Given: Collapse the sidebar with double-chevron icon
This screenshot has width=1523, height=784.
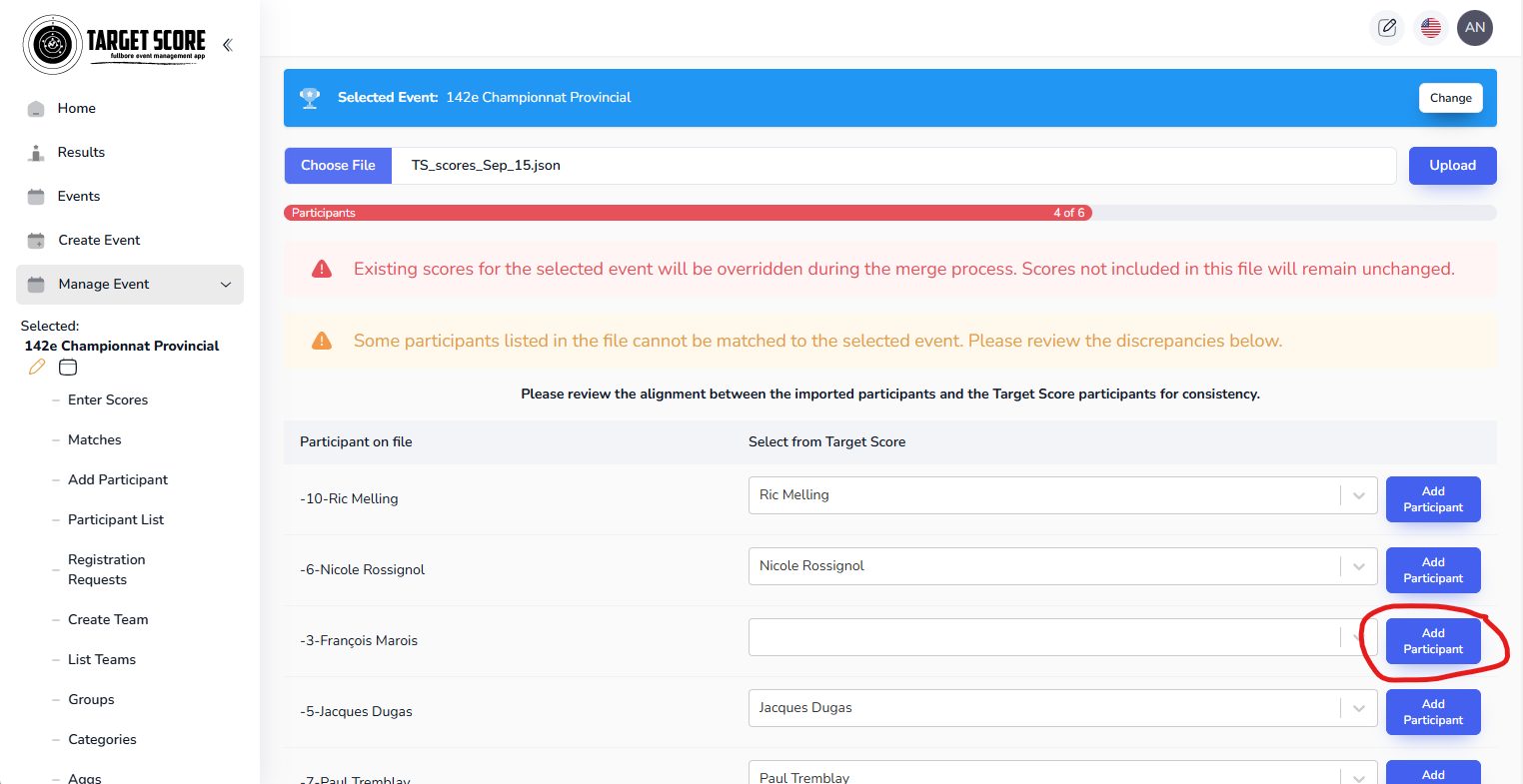Looking at the screenshot, I should click(227, 45).
